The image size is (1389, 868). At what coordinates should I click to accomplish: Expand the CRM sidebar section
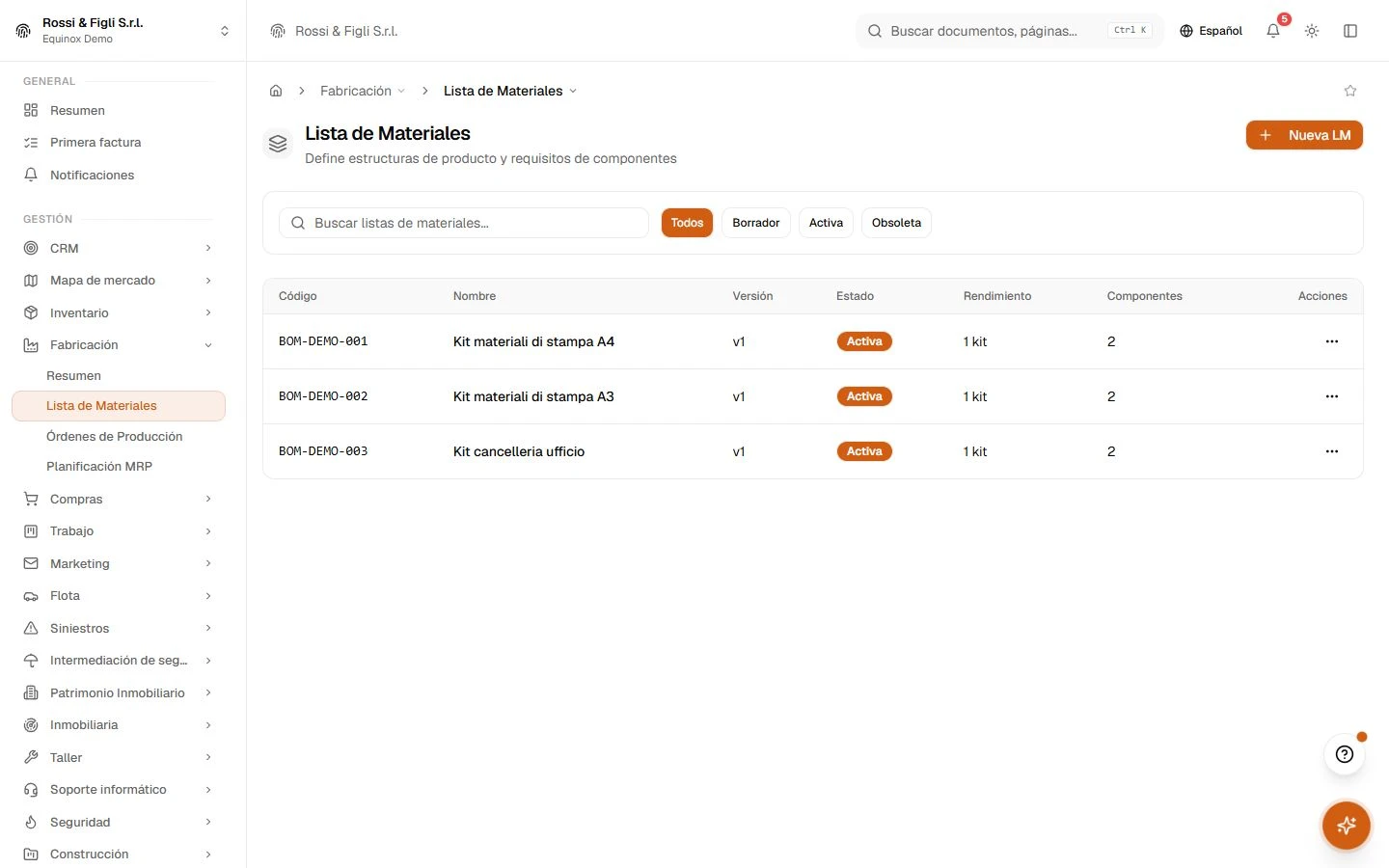118,248
